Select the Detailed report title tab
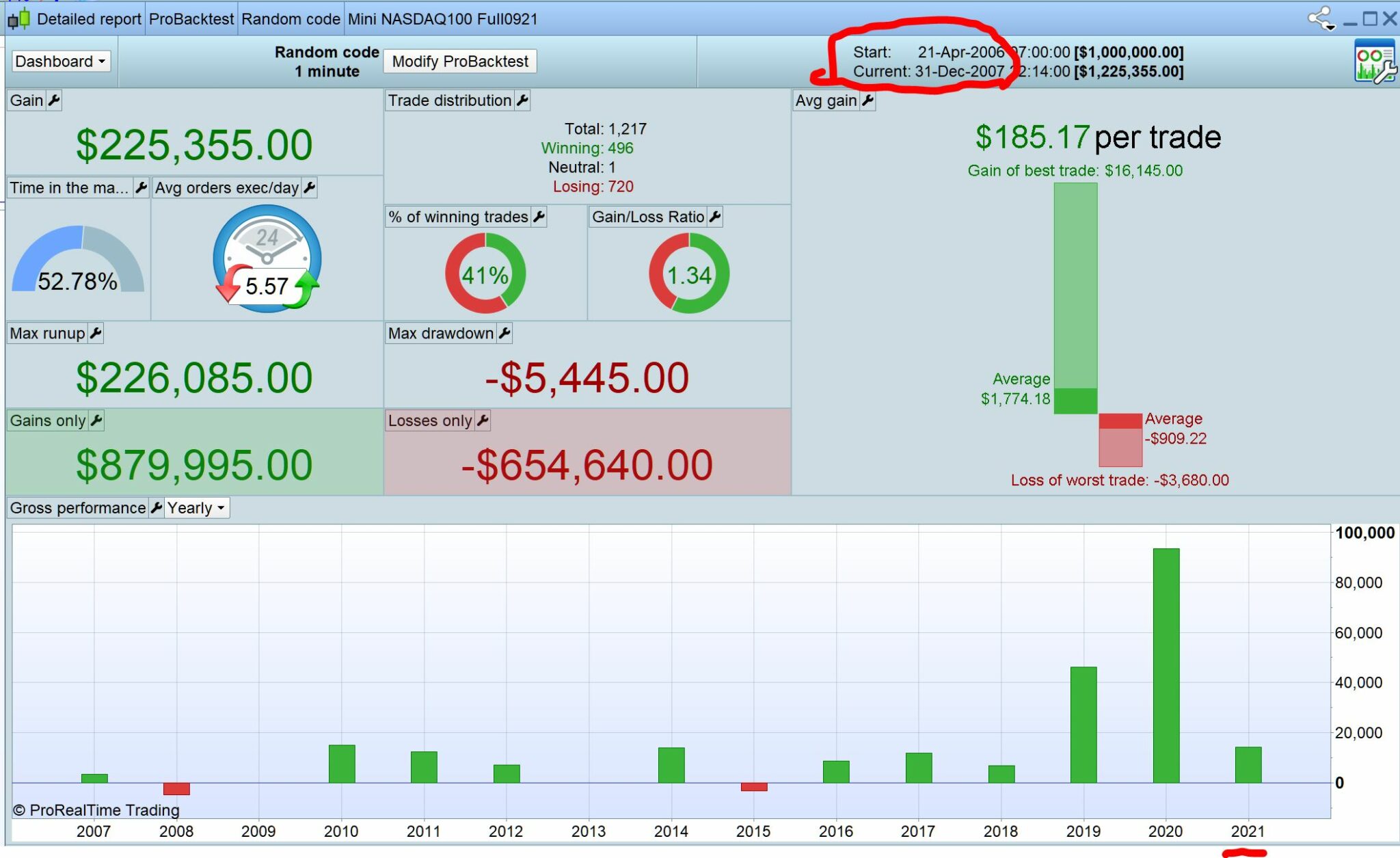The height and width of the screenshot is (858, 1400). (x=88, y=18)
